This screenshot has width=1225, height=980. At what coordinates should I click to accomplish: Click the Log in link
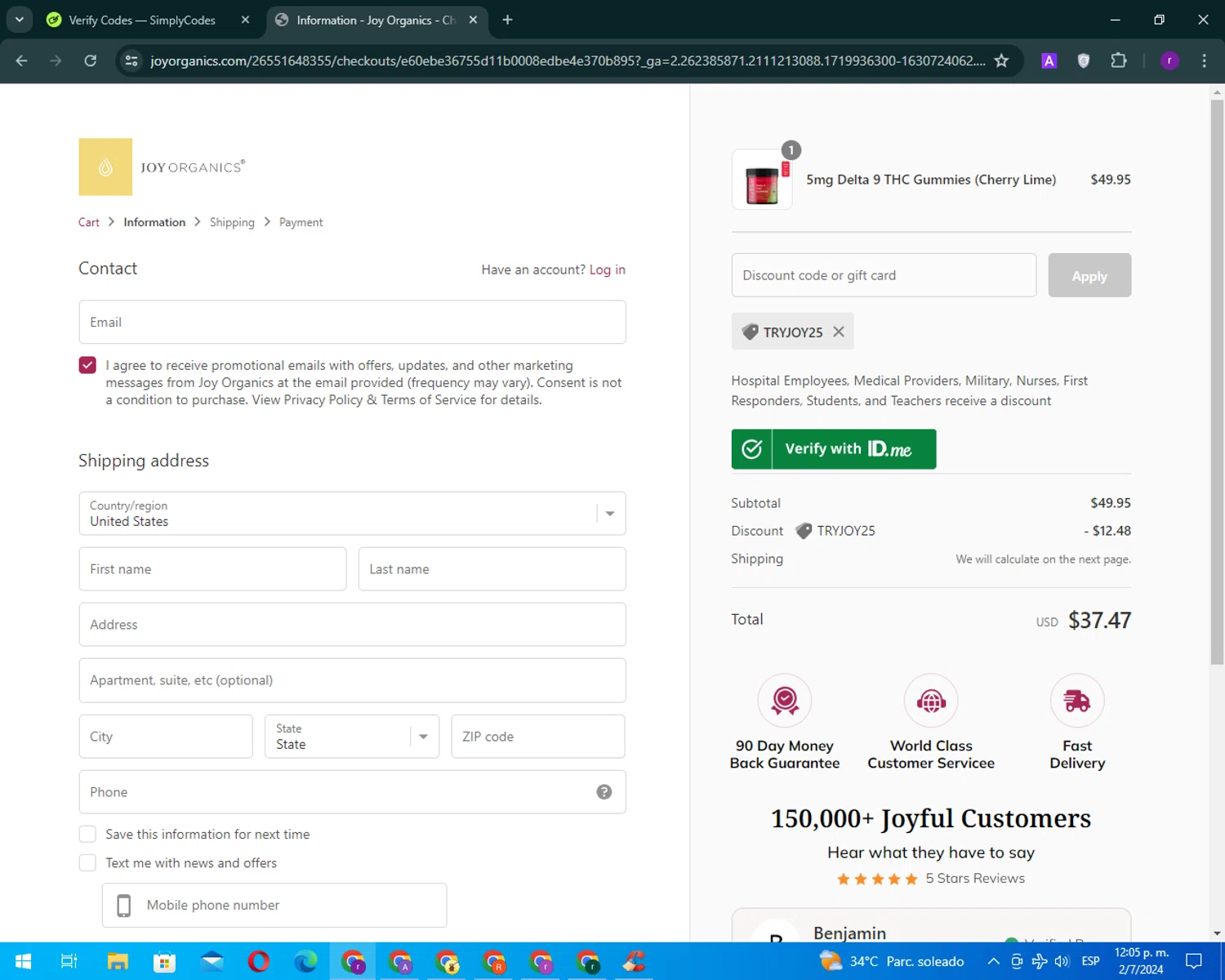(608, 269)
